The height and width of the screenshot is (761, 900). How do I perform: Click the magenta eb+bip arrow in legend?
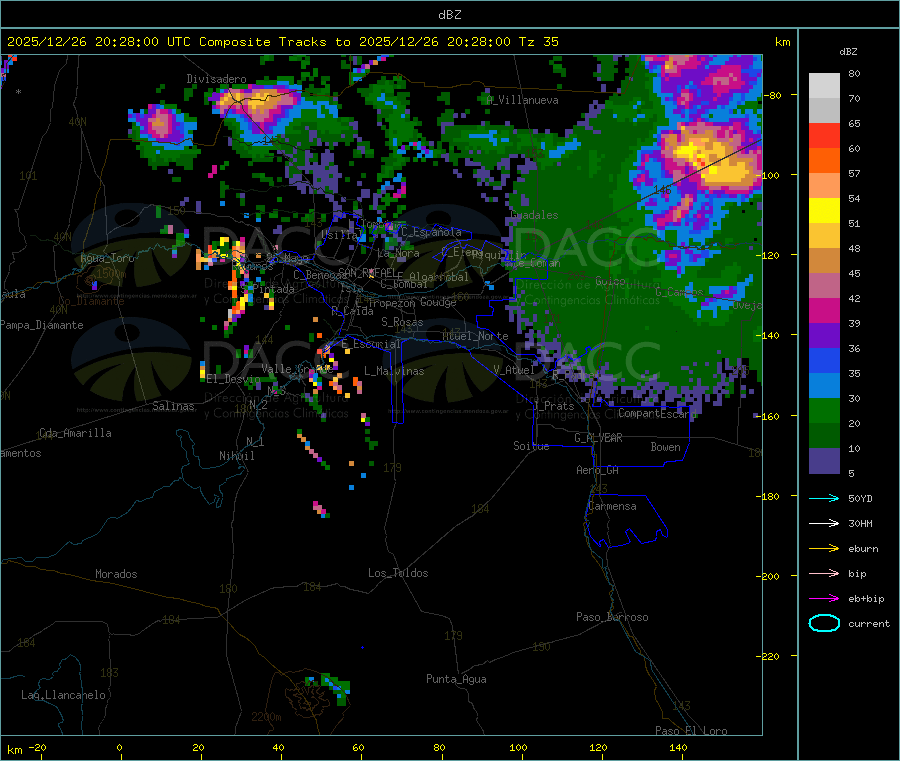pyautogui.click(x=824, y=599)
